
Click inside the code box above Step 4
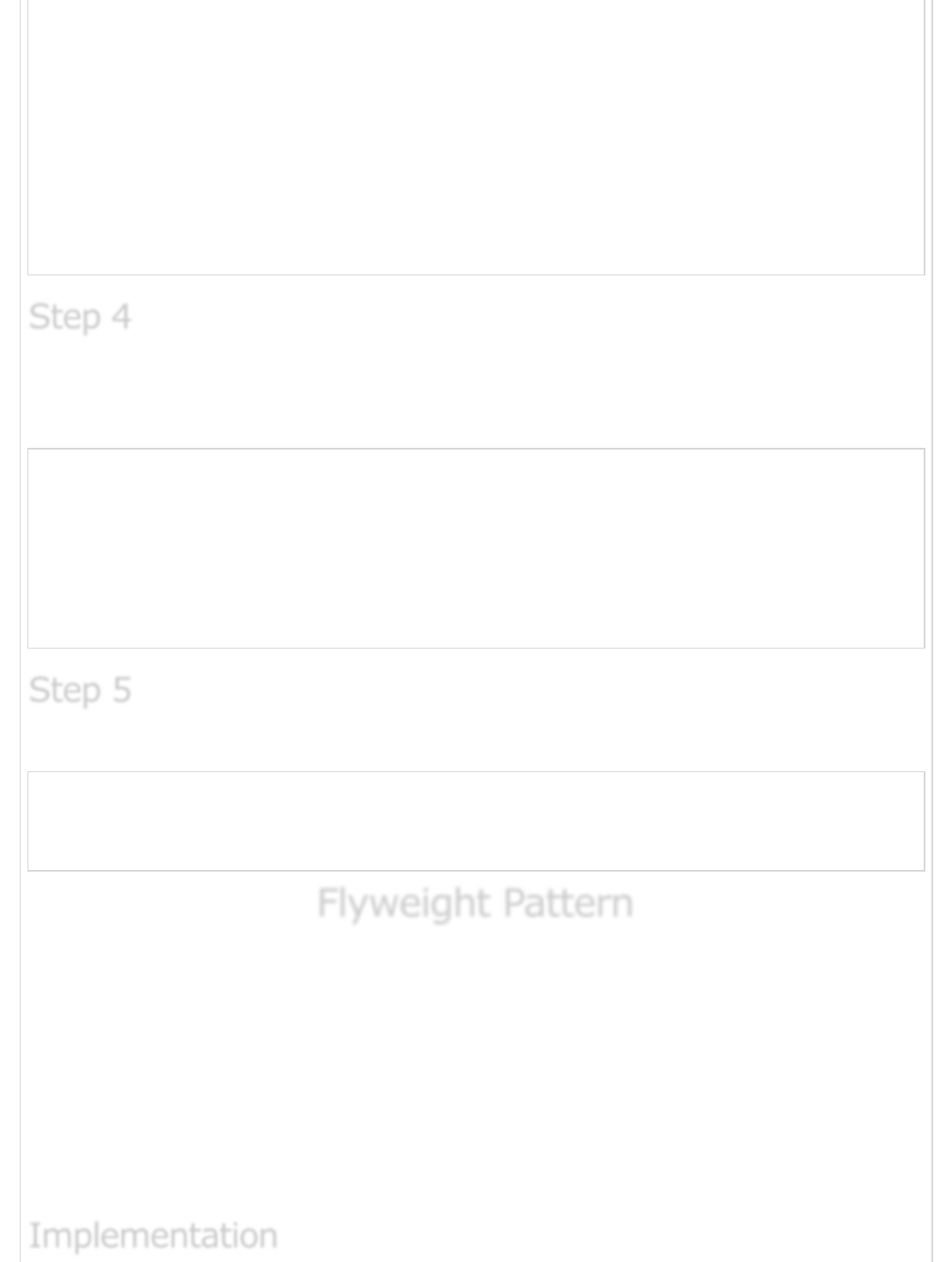point(476,137)
